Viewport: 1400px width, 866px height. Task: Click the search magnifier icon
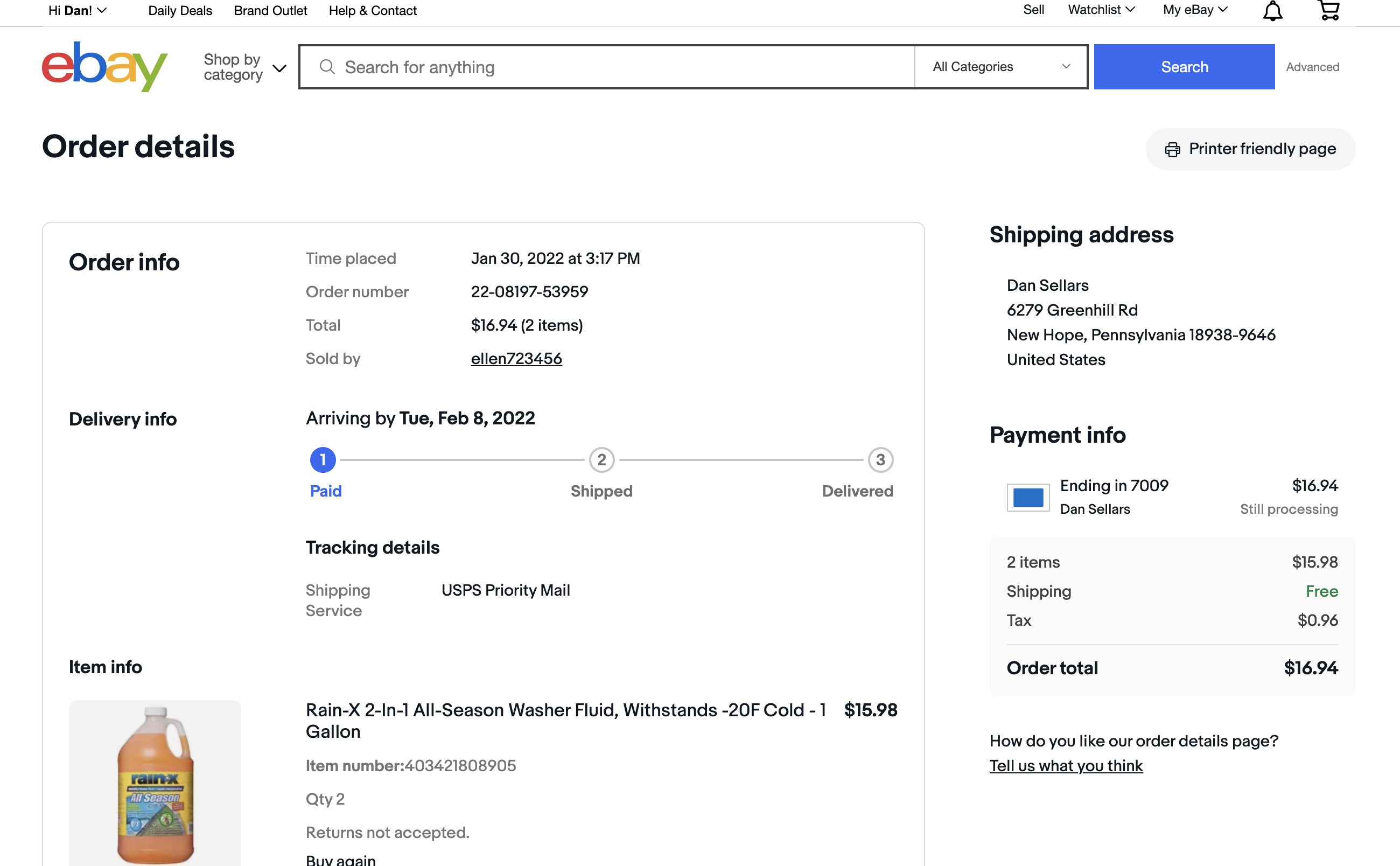click(327, 67)
